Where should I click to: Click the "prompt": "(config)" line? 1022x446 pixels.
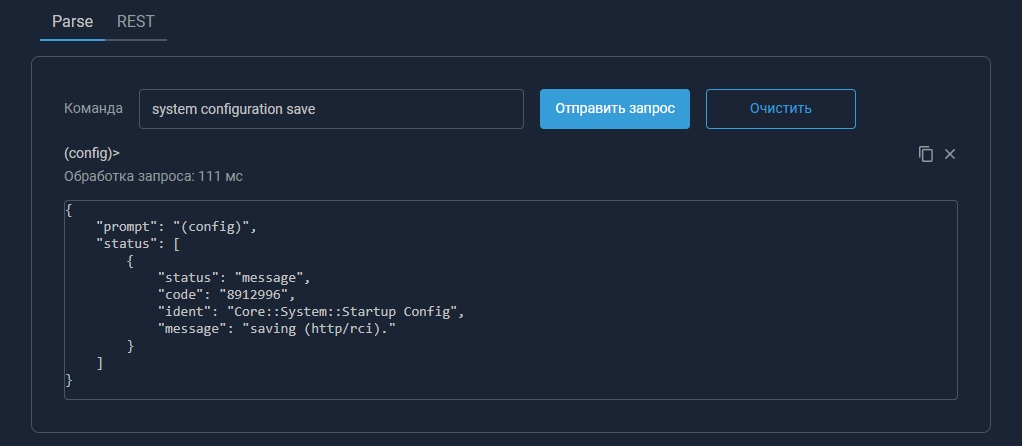pos(176,227)
